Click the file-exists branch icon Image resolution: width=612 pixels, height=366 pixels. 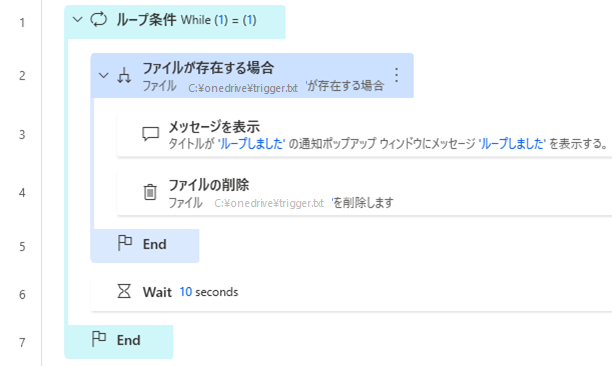pos(124,75)
